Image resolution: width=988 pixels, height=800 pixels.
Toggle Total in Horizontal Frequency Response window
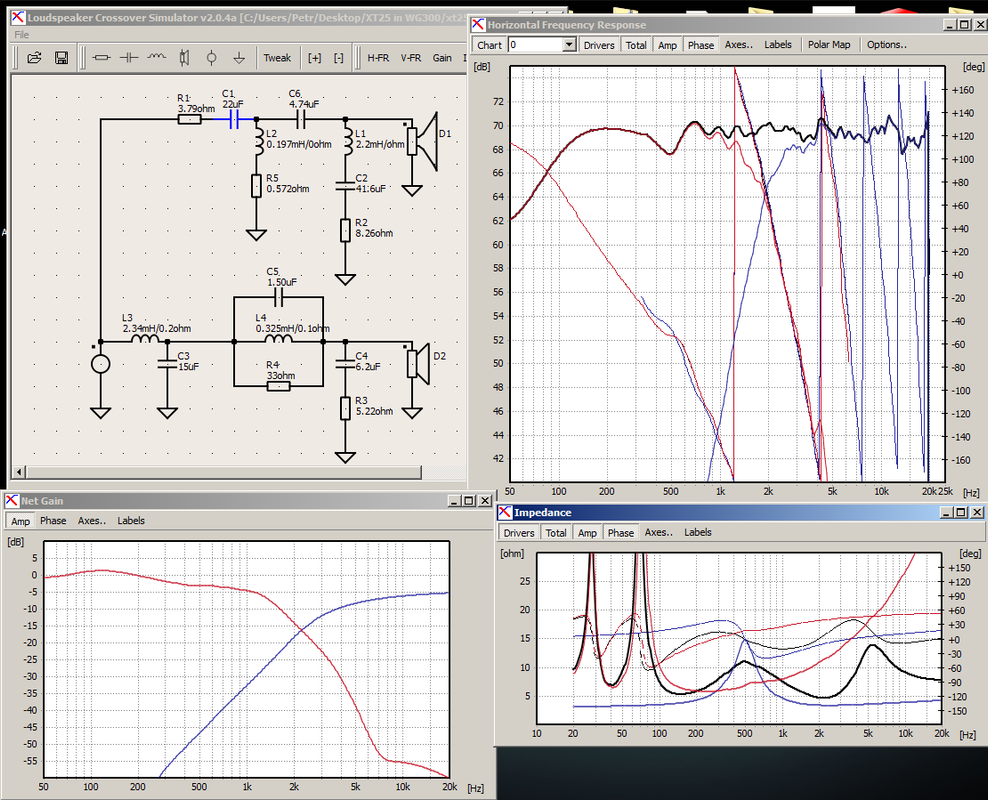point(636,45)
